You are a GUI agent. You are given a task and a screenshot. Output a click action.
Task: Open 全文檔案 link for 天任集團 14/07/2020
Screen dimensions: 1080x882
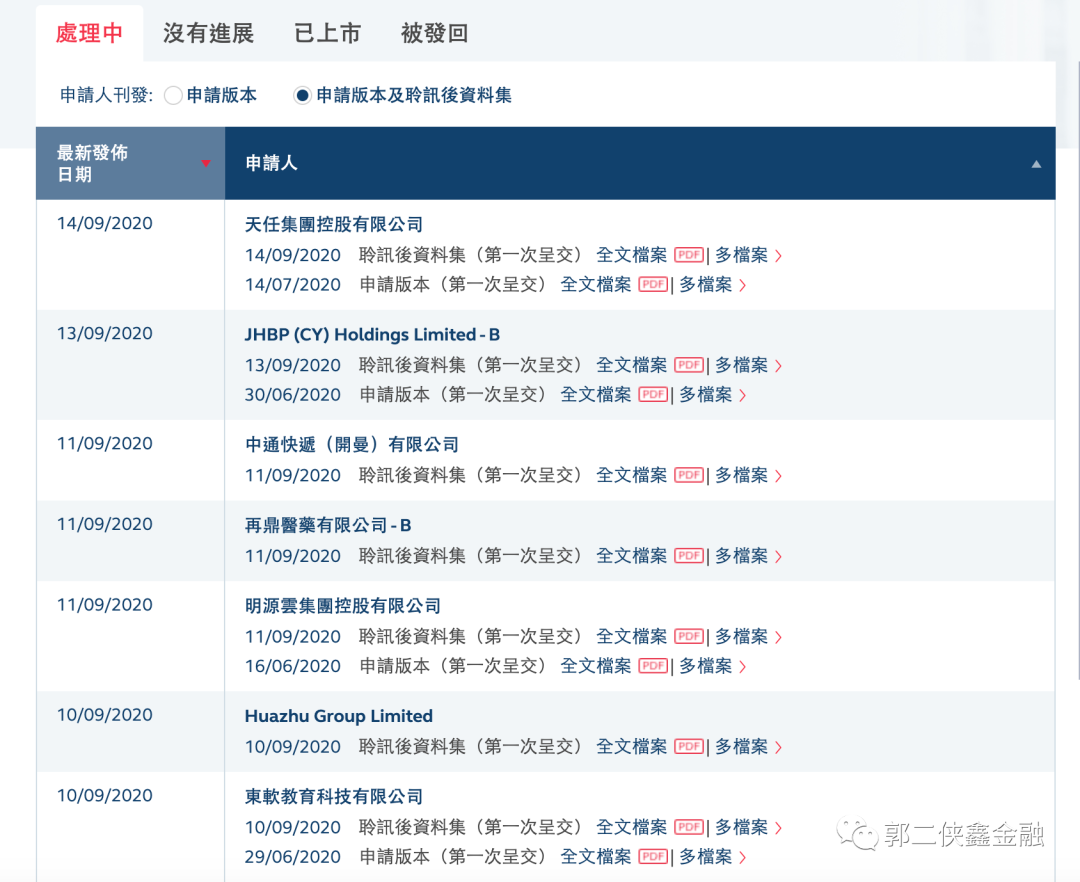click(x=596, y=284)
